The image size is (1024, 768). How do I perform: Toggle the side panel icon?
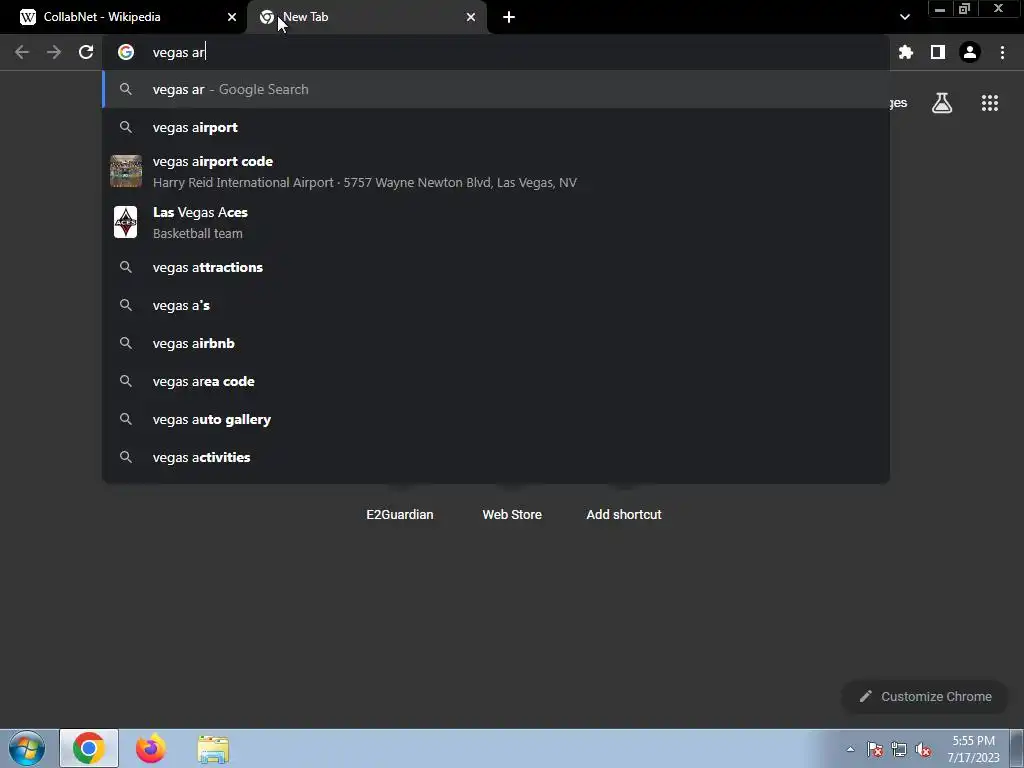click(x=938, y=52)
